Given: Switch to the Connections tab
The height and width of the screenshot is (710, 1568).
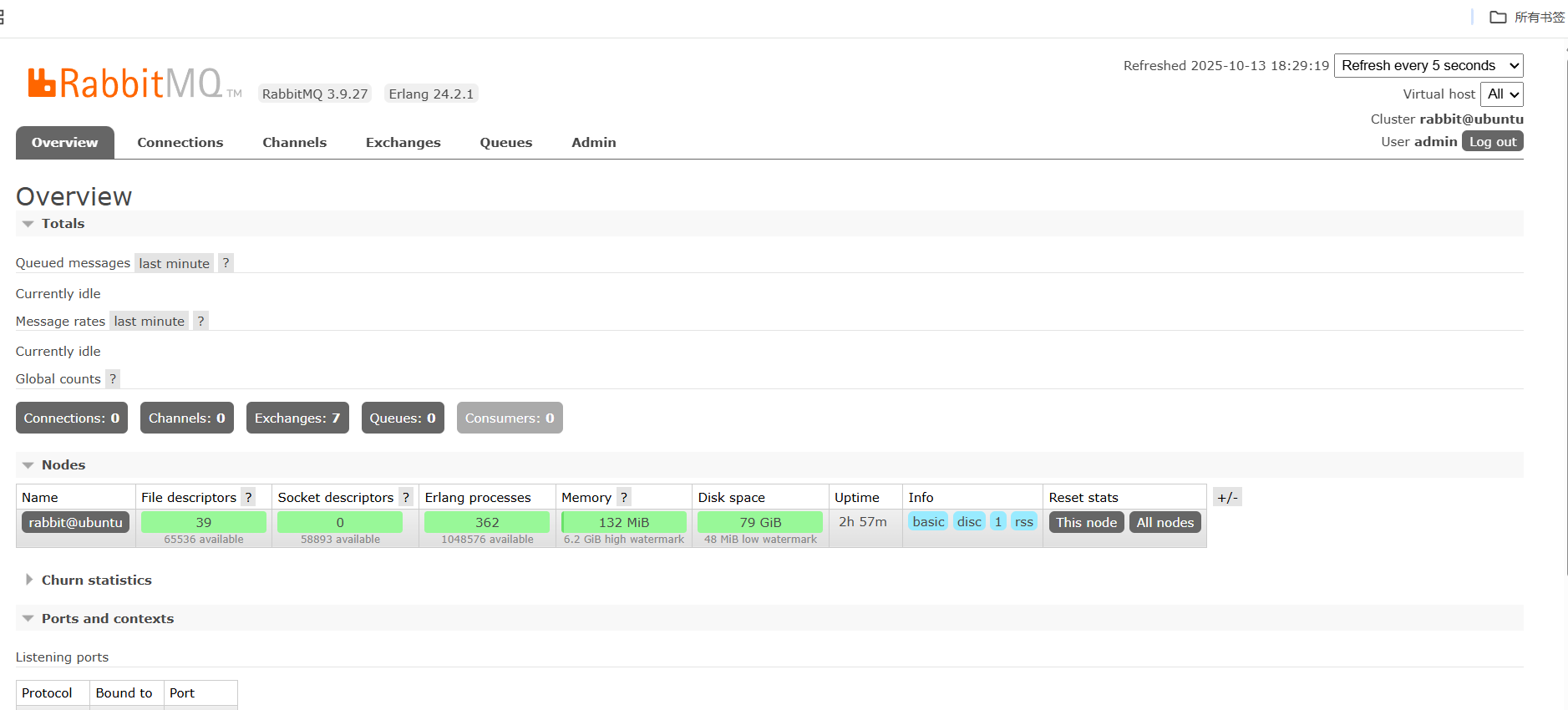Looking at the screenshot, I should (180, 142).
